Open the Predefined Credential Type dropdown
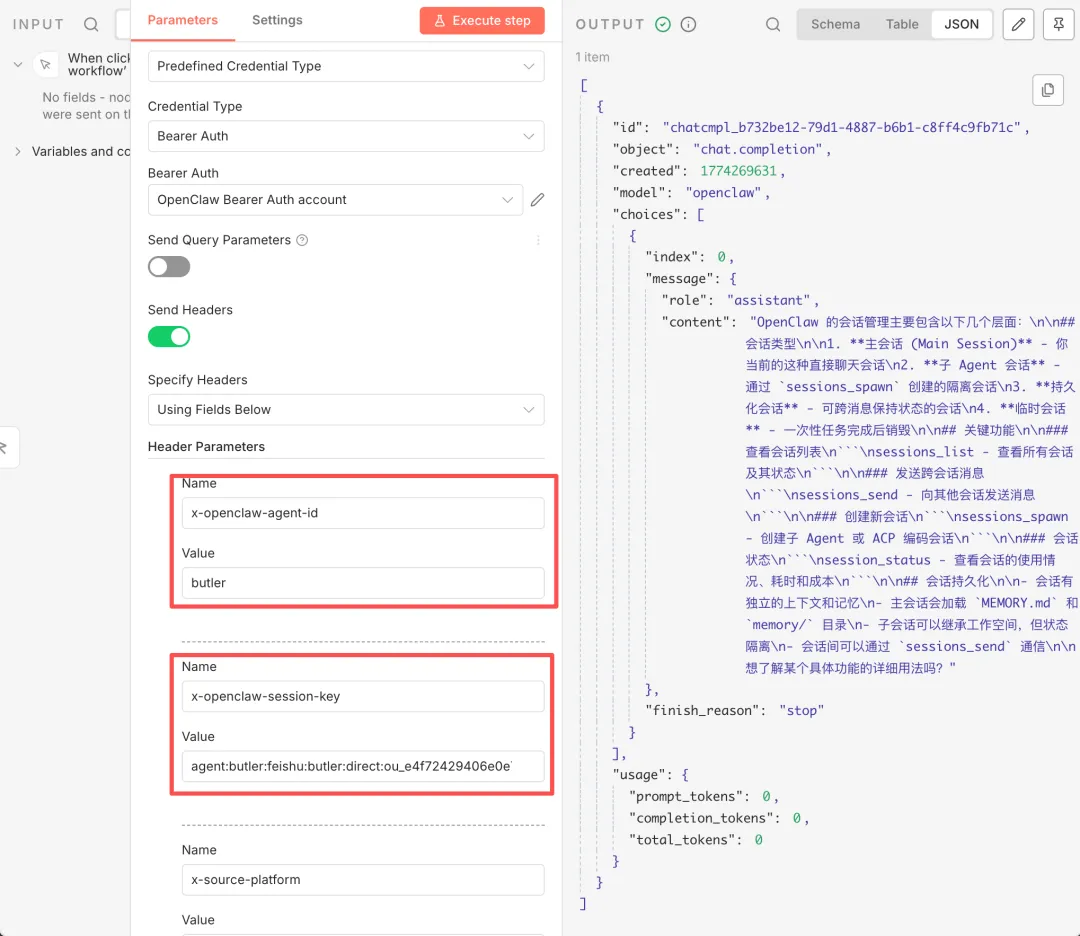Viewport: 1080px width, 936px height. [346, 66]
